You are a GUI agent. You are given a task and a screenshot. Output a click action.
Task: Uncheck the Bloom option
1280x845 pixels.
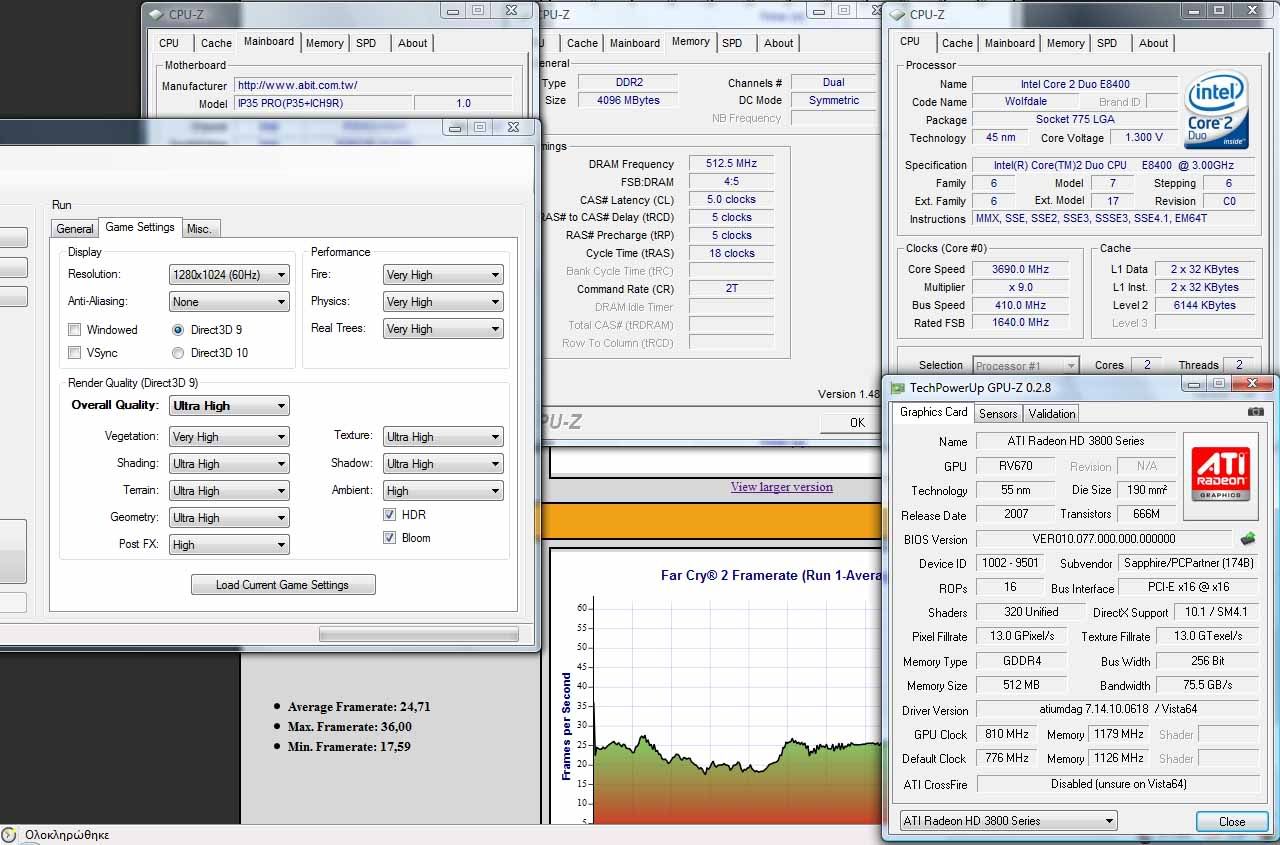click(390, 538)
